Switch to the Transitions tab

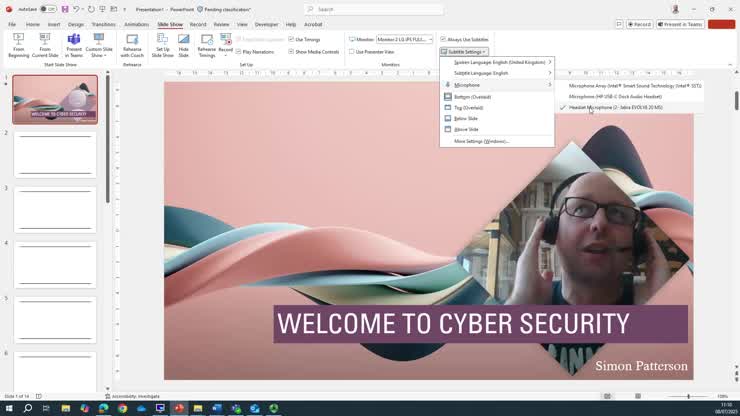click(103, 25)
